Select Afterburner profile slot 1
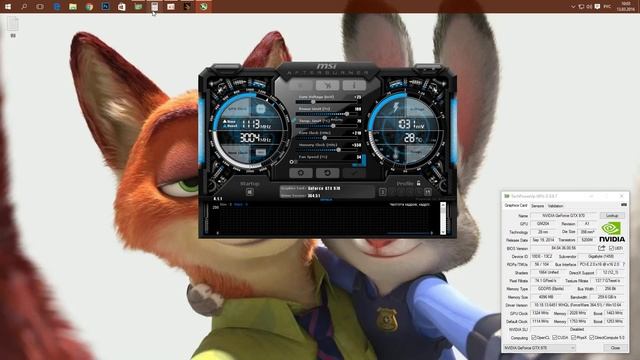Image resolution: width=640 pixels, height=360 pixels. click(x=382, y=192)
